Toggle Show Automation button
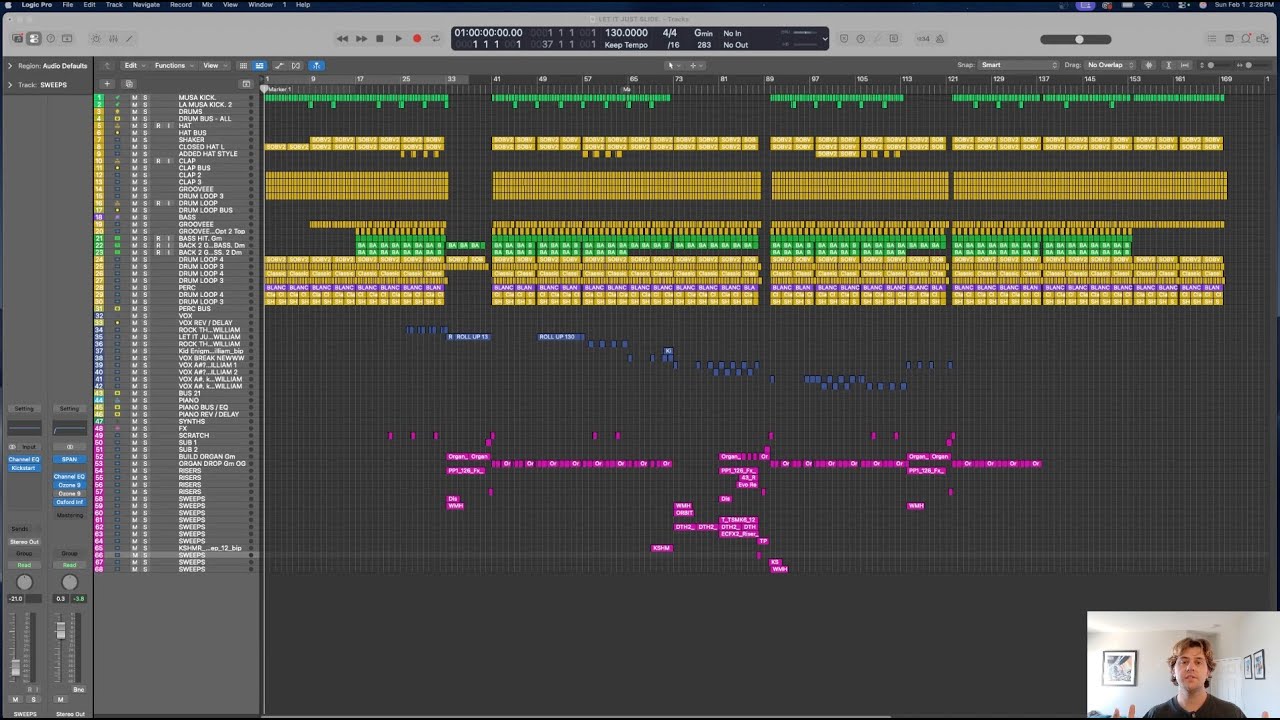The image size is (1280, 720). 279,65
